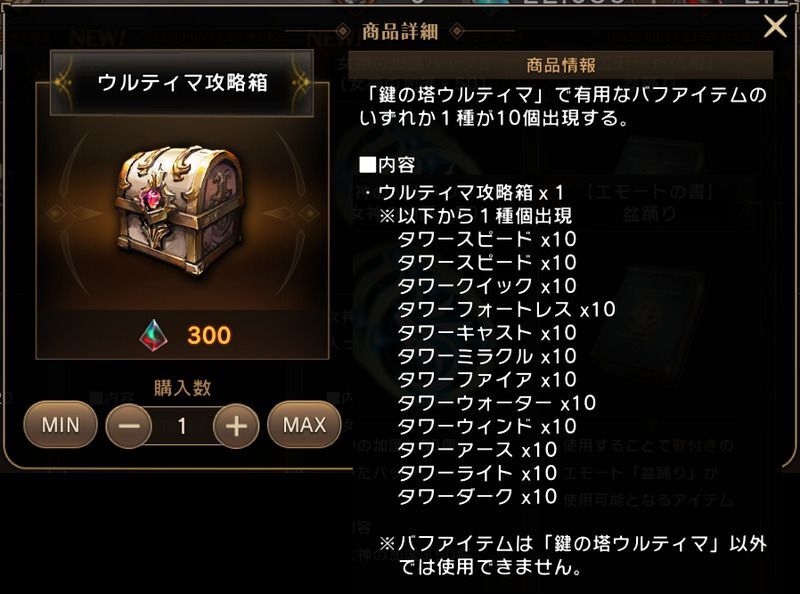Select the タワーミラクル x10 entry
Viewport: 800px width, 594px height.
tap(487, 356)
